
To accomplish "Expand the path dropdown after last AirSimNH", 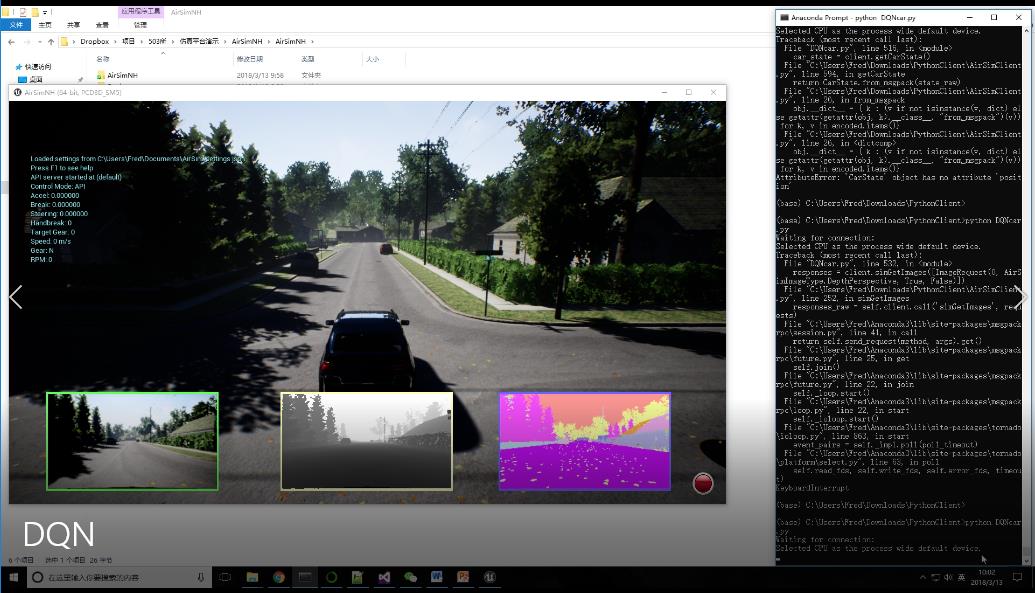I will (x=312, y=42).
